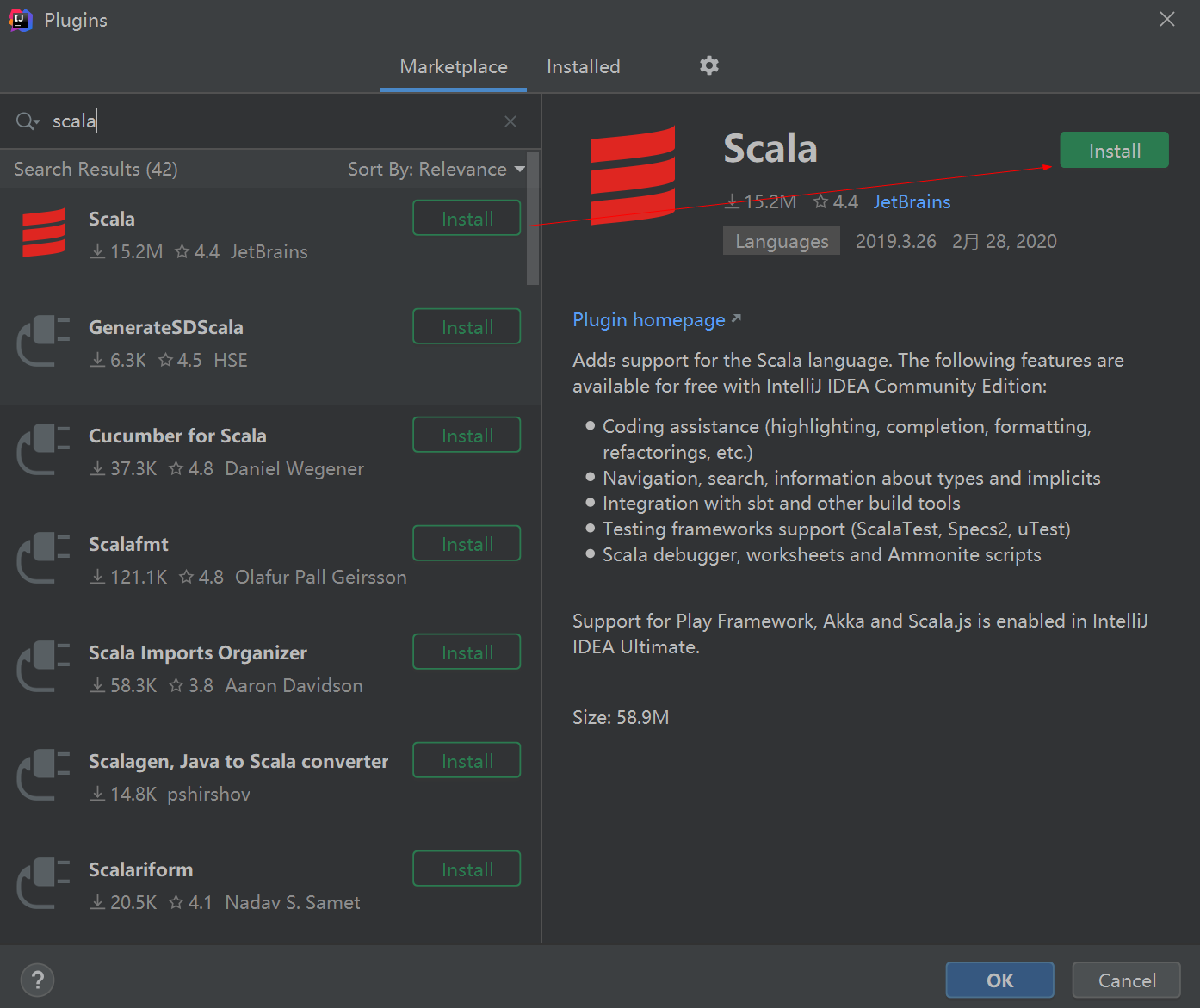
Task: Clear the search field with the X icon
Action: [510, 121]
